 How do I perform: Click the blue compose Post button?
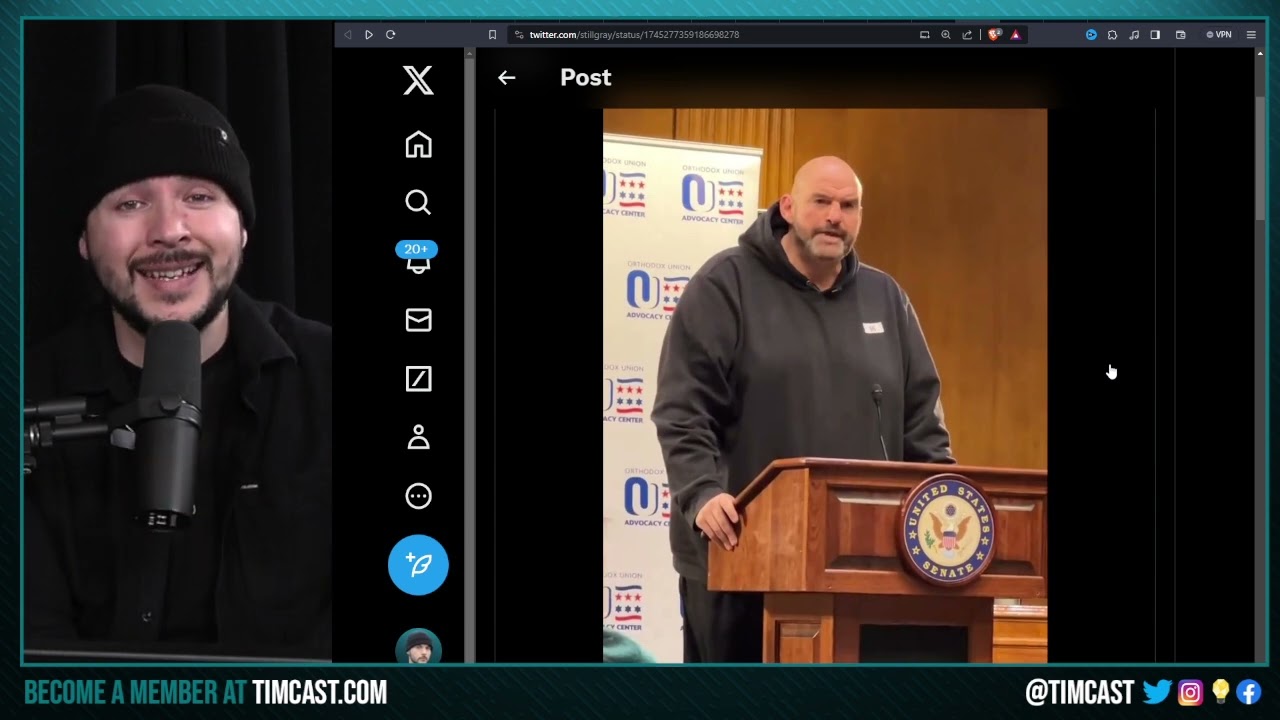418,565
